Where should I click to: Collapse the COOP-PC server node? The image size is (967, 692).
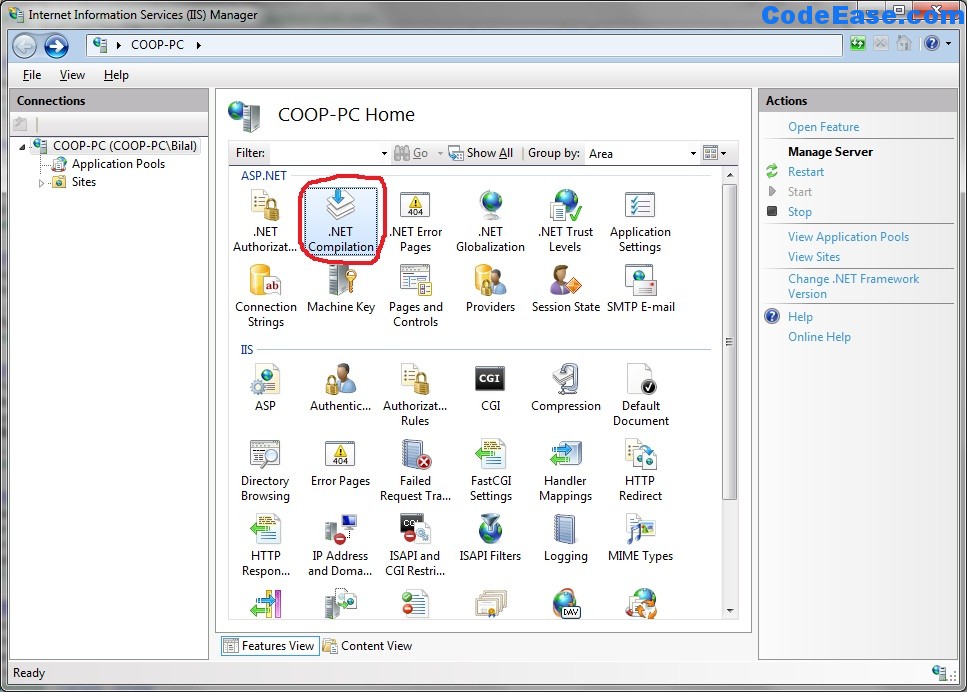click(x=22, y=147)
